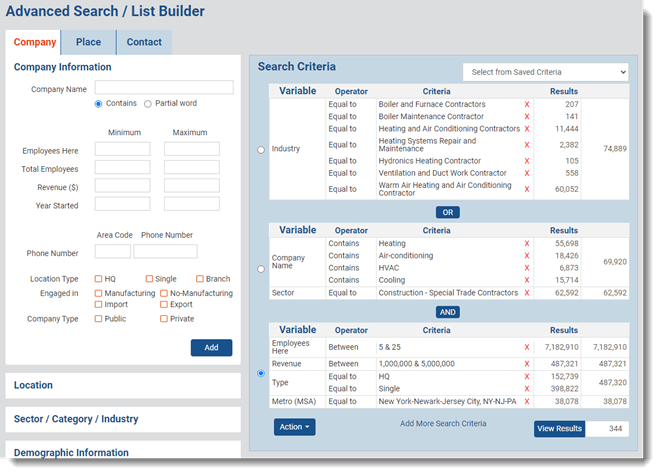Check the Single location type box
This screenshot has width=660, height=475.
click(149, 279)
